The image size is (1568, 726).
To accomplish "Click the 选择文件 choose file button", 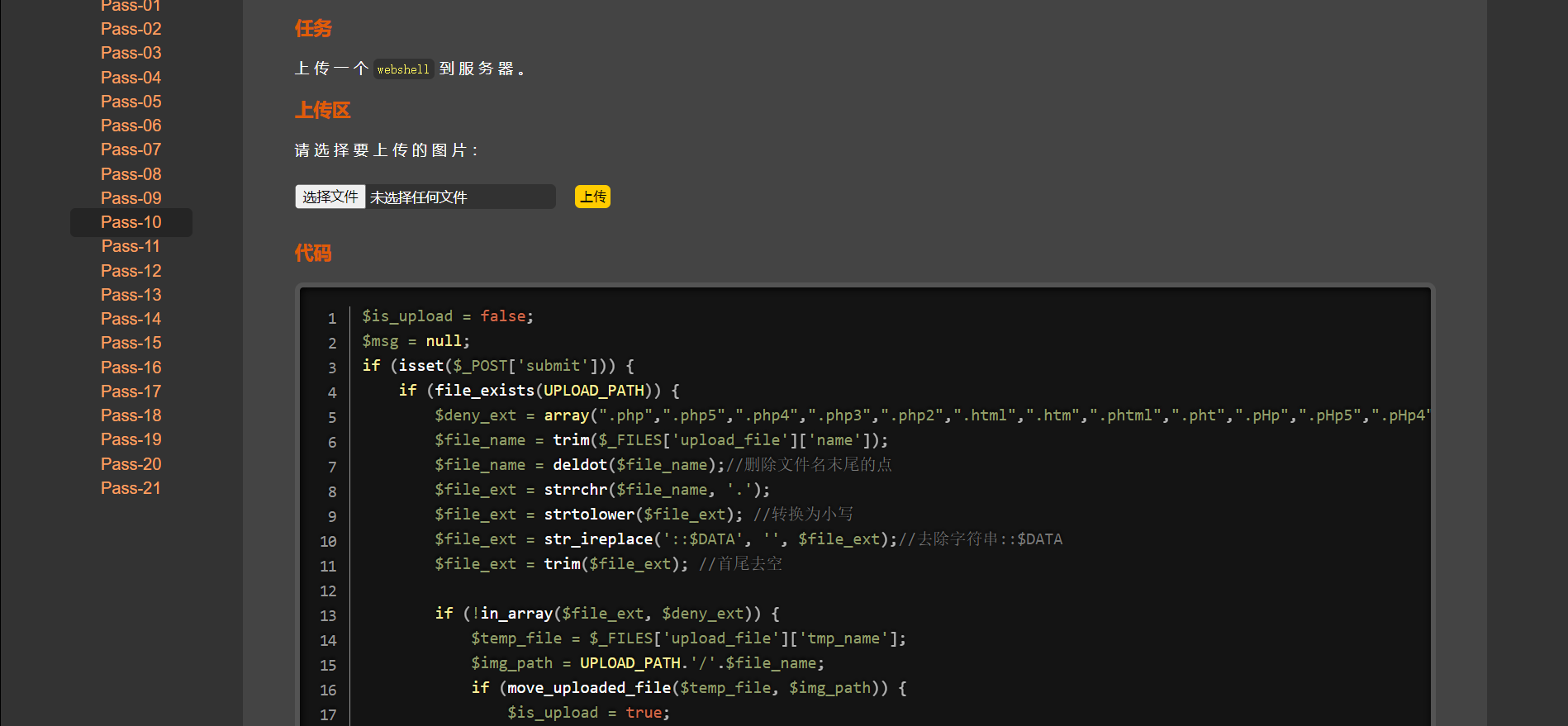I will [330, 197].
